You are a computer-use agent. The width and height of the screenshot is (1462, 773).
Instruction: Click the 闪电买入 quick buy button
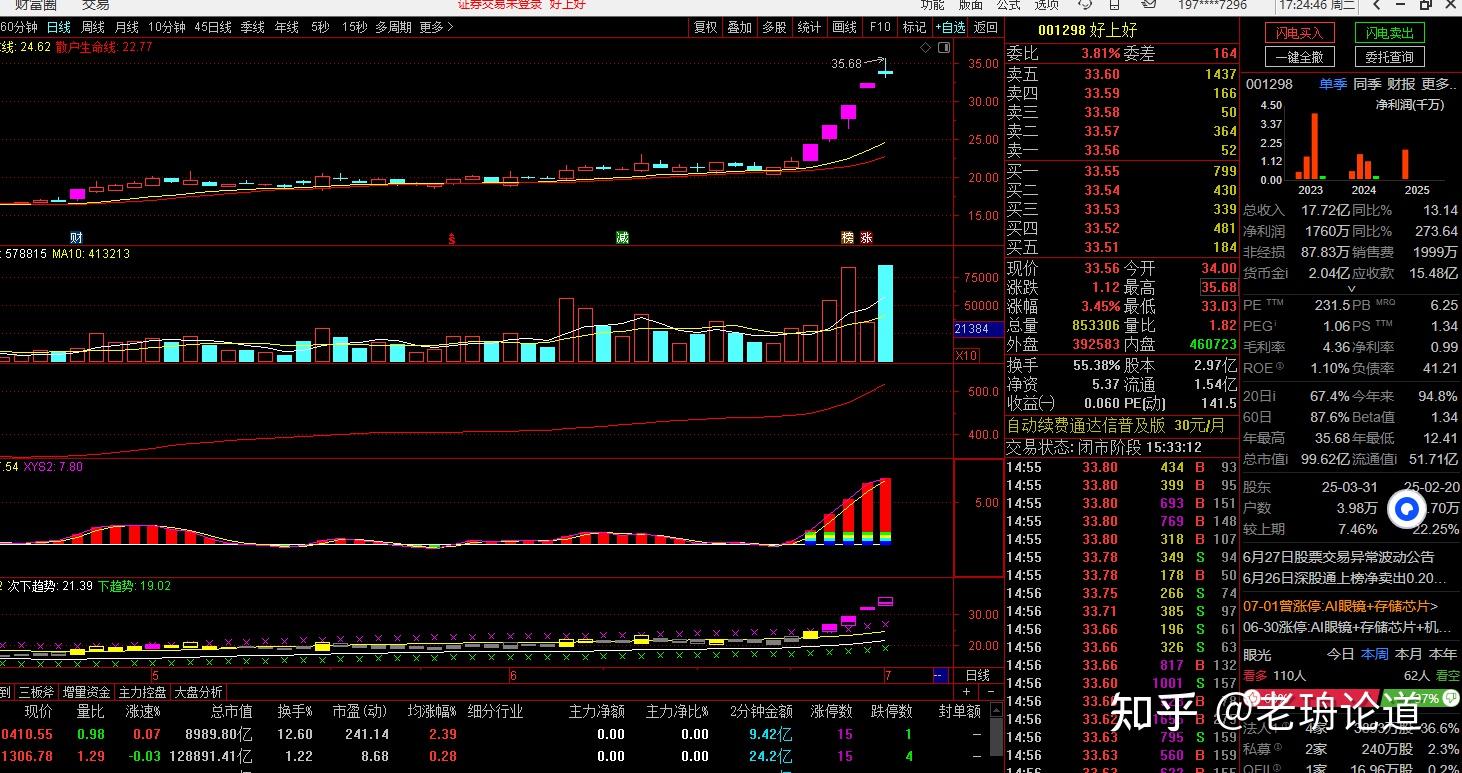(x=1299, y=33)
